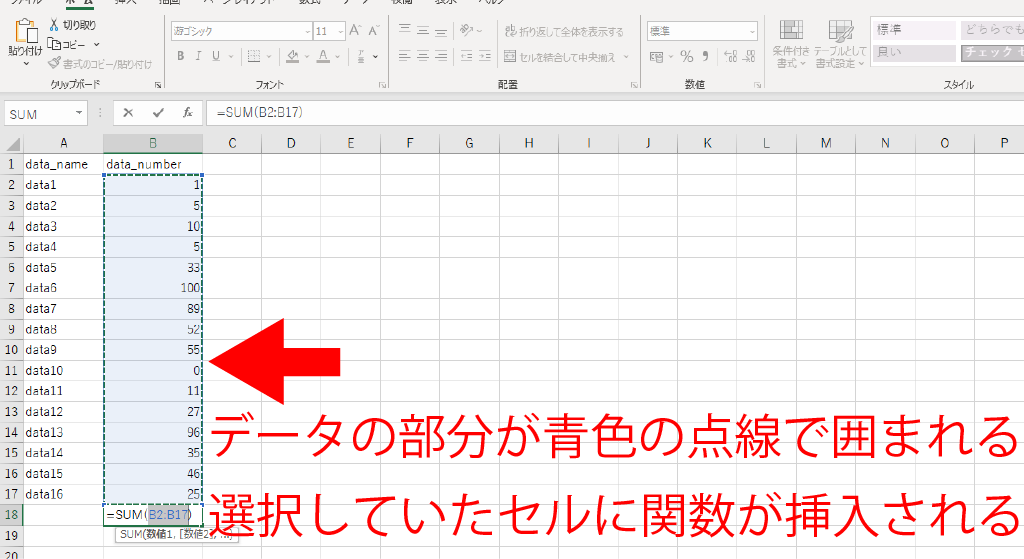Open Insert Function via the fx icon
The width and height of the screenshot is (1024, 559).
pyautogui.click(x=187, y=113)
